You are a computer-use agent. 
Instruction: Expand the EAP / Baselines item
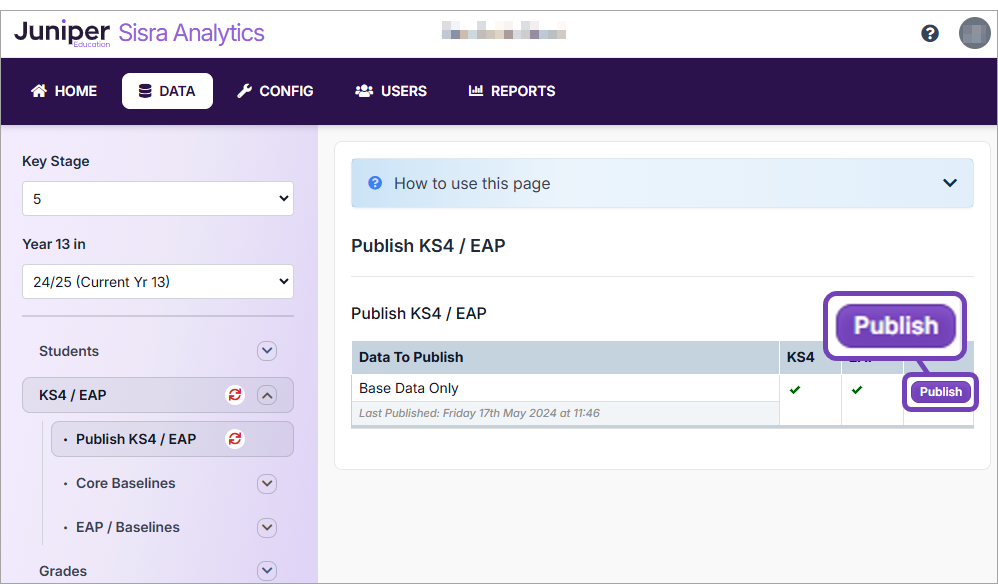pos(266,527)
